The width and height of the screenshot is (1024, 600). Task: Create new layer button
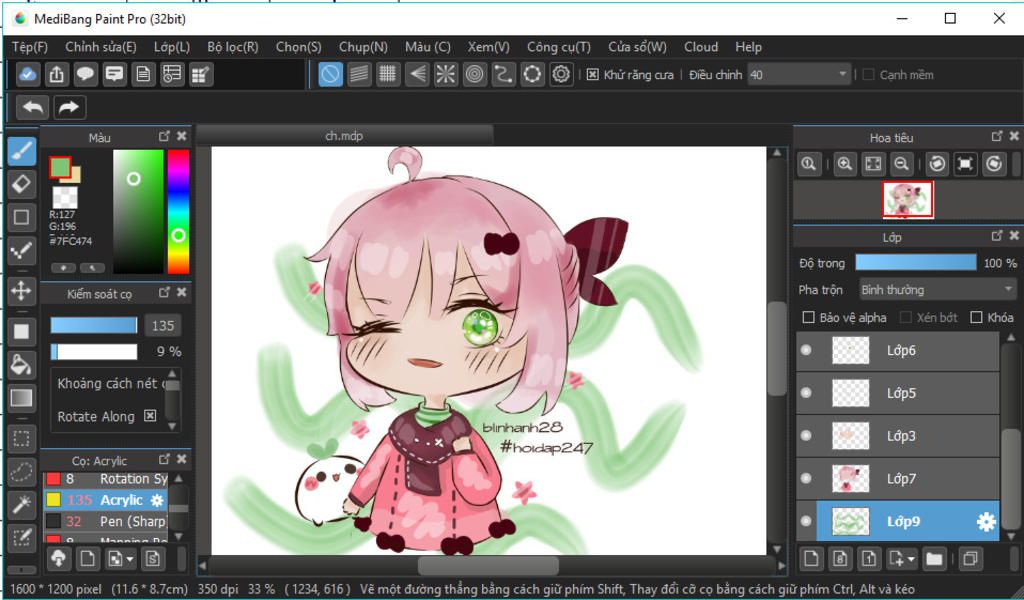812,559
